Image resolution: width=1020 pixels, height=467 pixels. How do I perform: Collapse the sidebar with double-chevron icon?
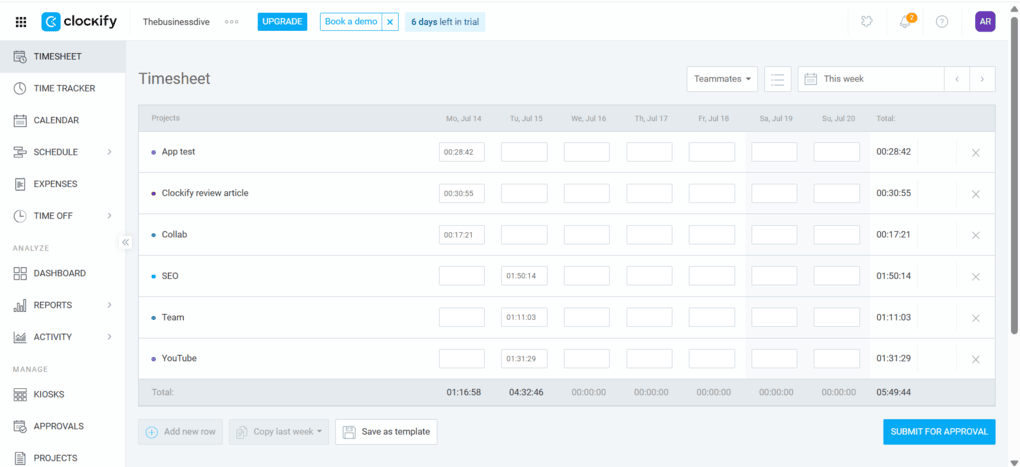126,242
